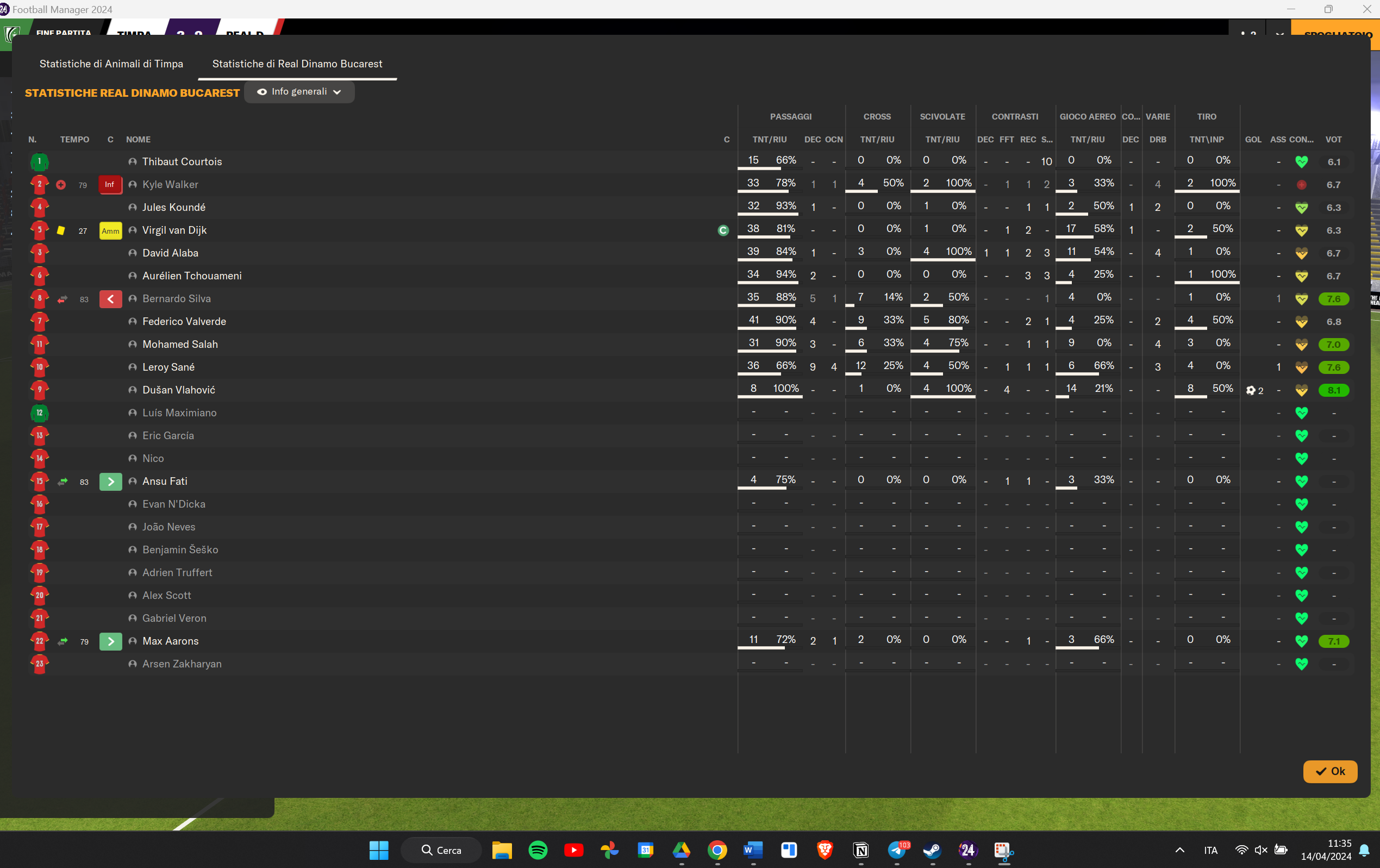
Task: Click Dušan Vlahović's goal ball icon
Action: (x=1251, y=390)
